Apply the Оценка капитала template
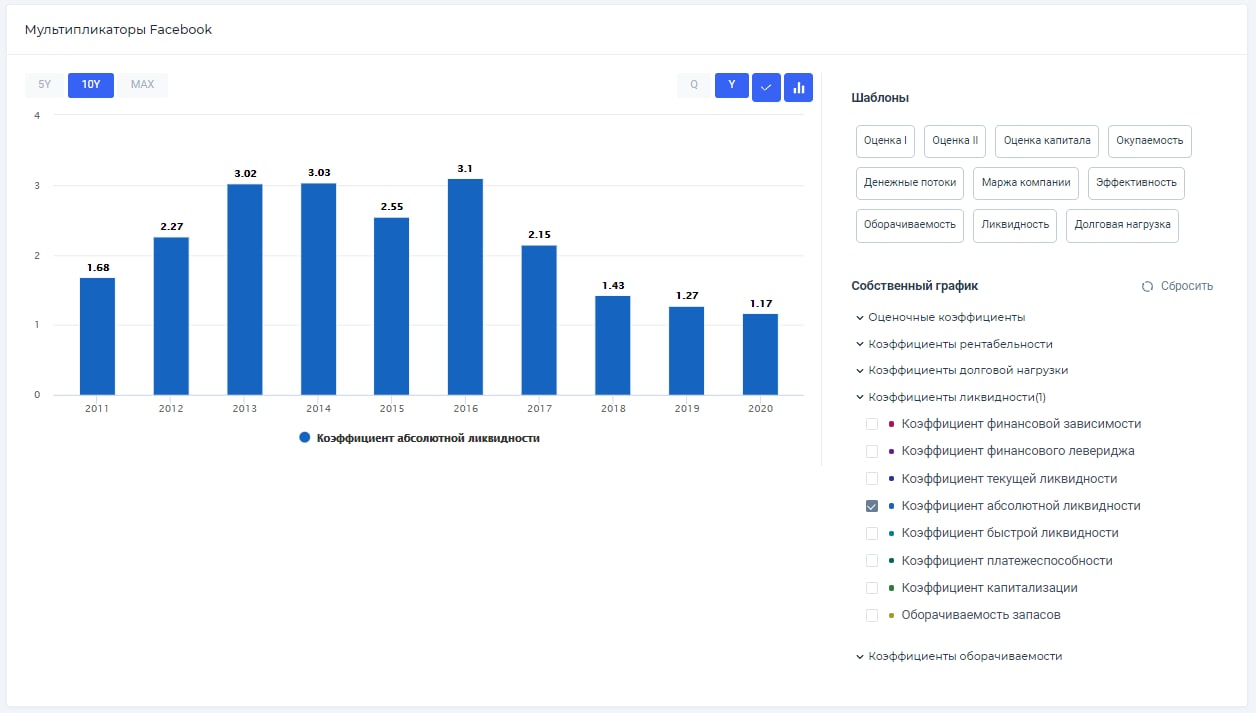Image resolution: width=1256 pixels, height=713 pixels. tap(1047, 141)
